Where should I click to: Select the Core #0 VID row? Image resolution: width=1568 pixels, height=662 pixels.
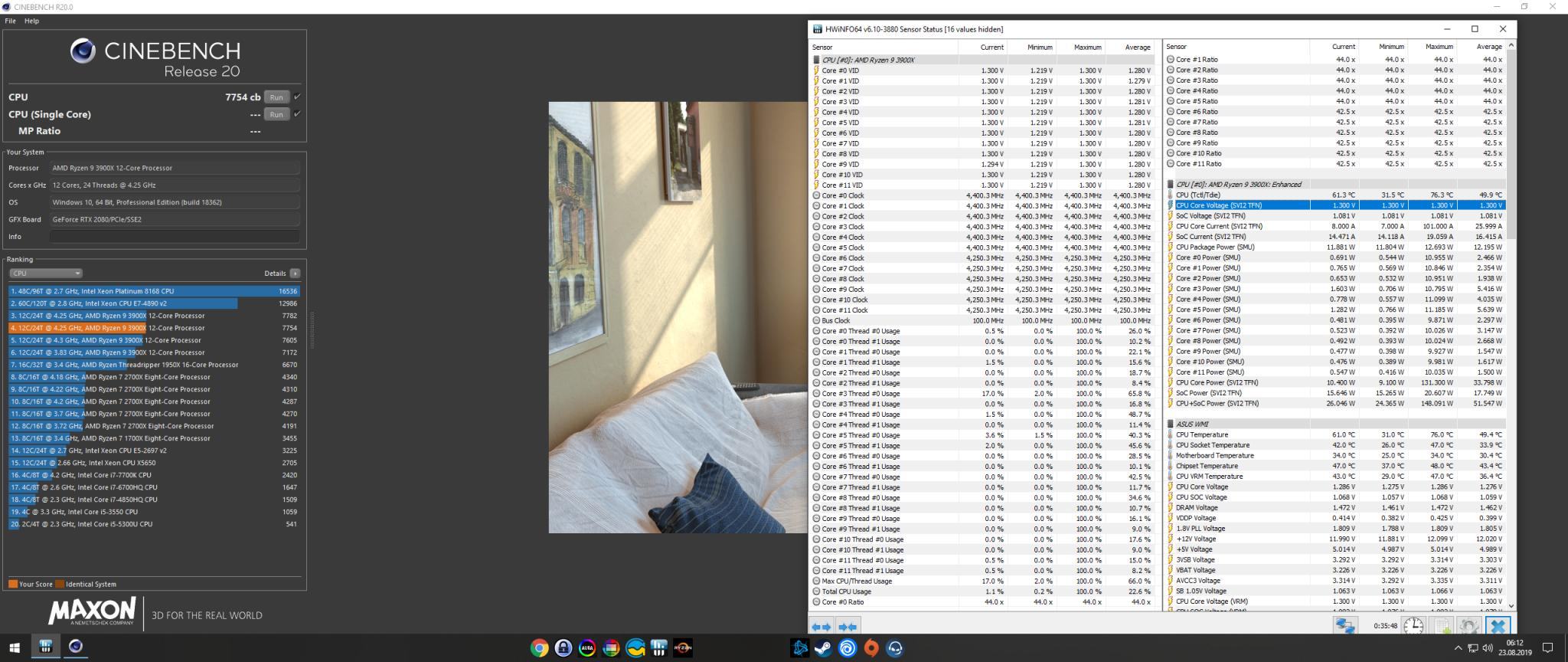[982, 70]
